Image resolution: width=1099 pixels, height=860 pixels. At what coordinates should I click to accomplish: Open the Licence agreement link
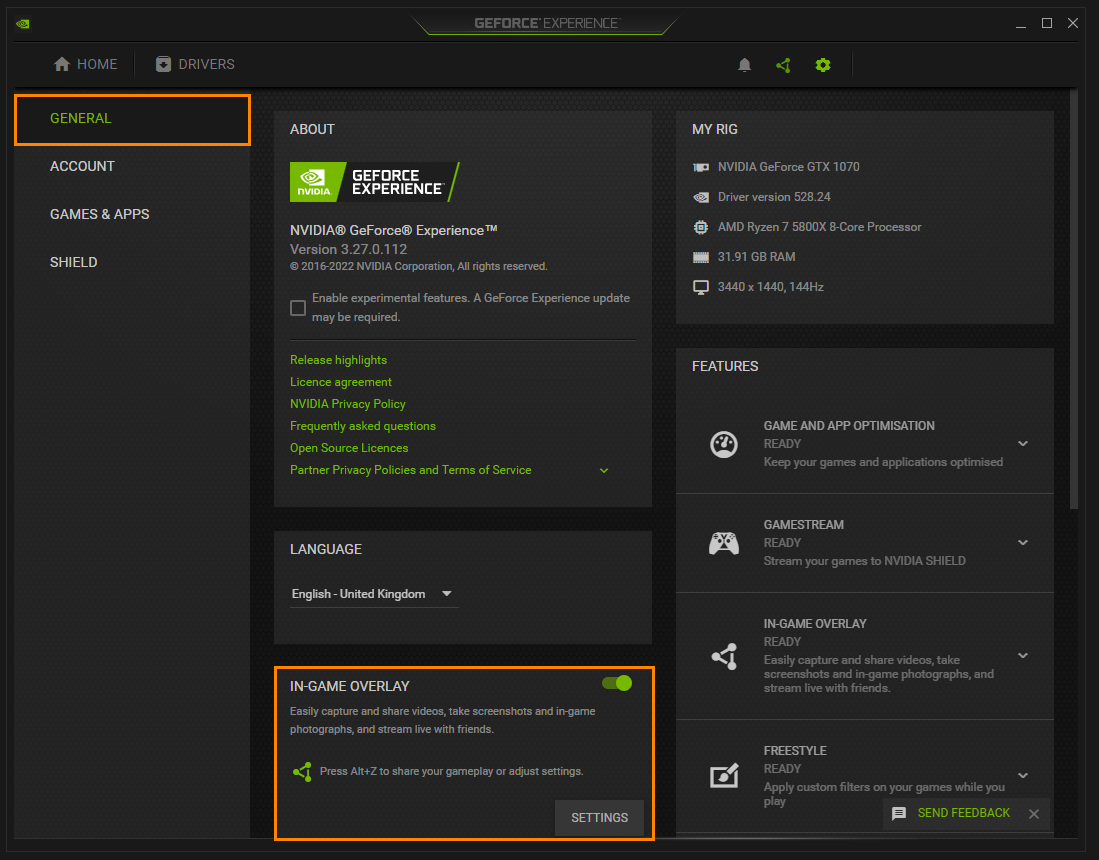(341, 382)
